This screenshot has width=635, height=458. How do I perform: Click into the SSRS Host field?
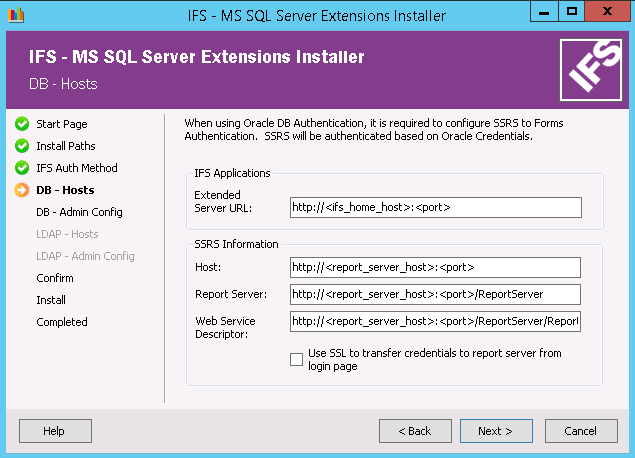click(x=435, y=267)
